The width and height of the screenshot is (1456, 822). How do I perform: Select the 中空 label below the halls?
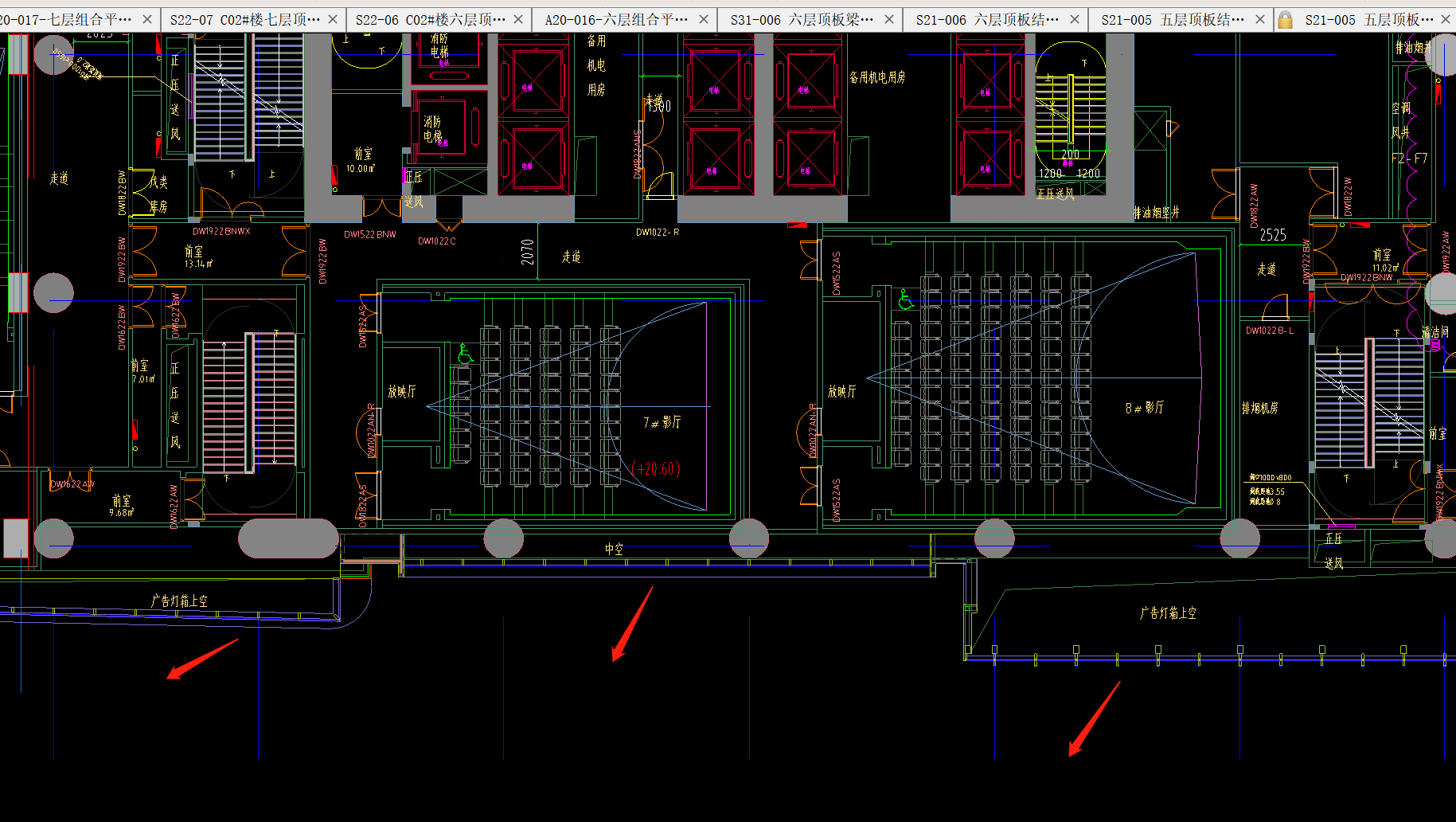pyautogui.click(x=614, y=549)
